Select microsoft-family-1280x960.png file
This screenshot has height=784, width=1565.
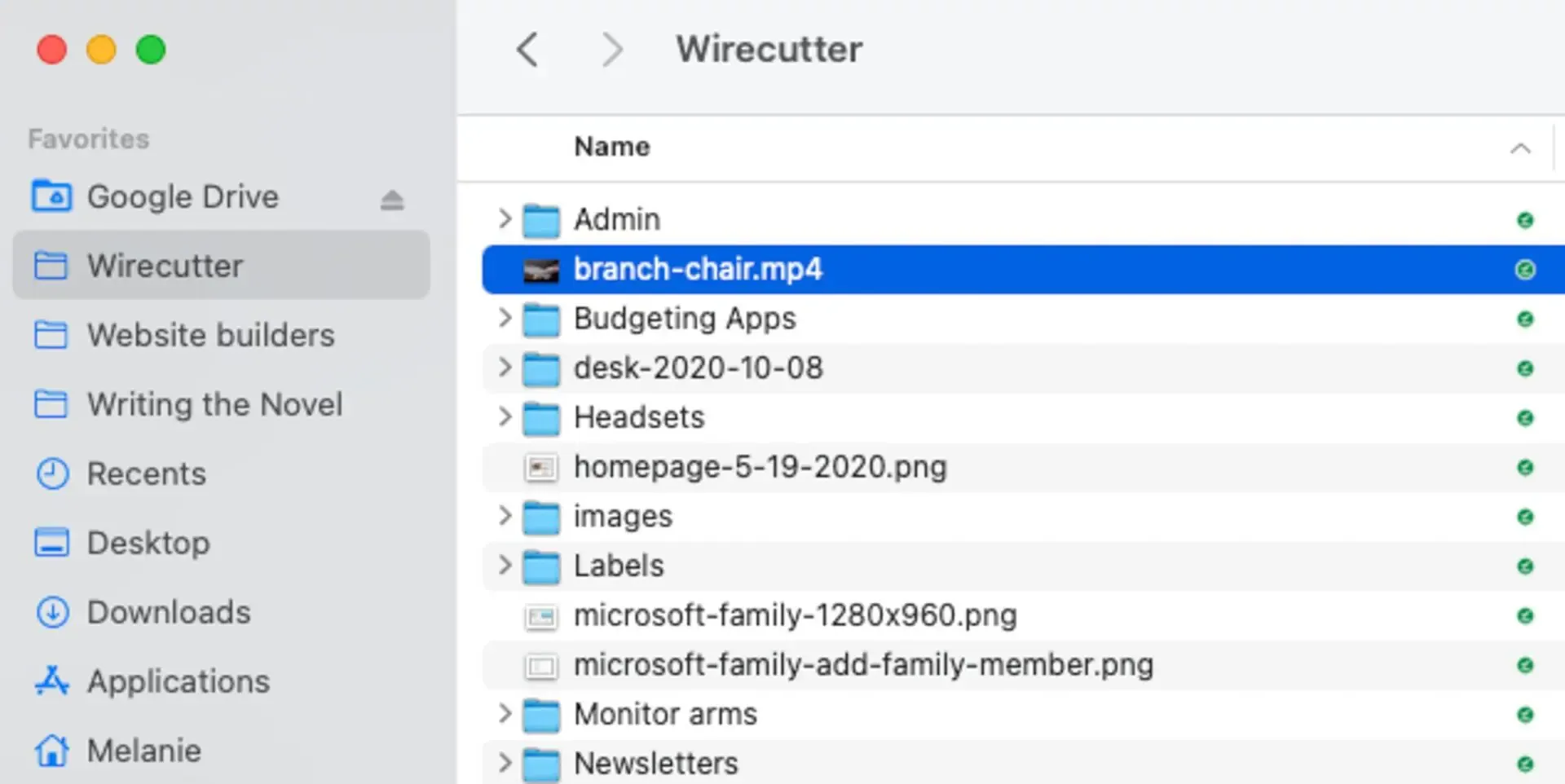[x=795, y=616]
